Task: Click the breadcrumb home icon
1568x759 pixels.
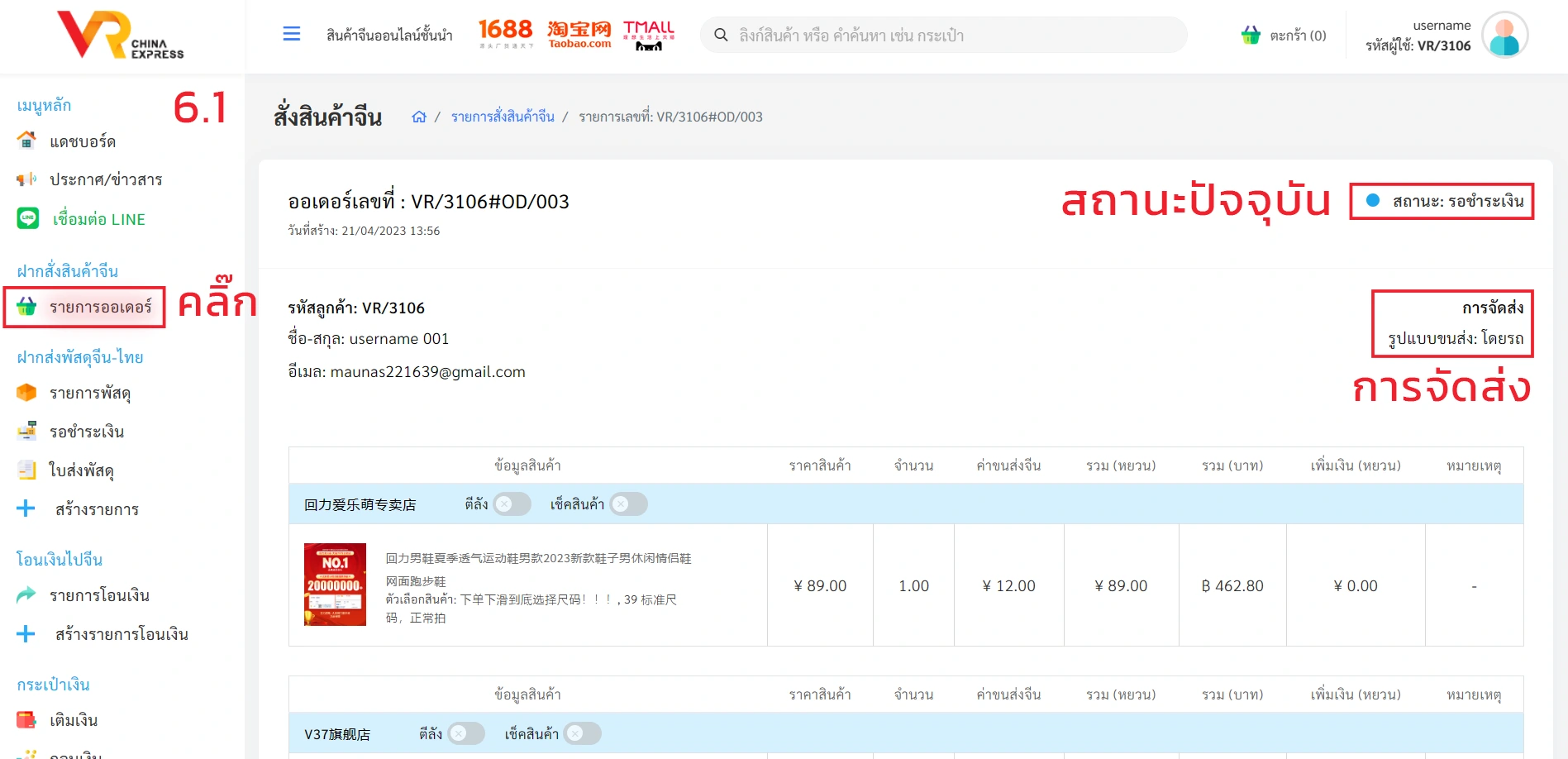Action: [419, 117]
